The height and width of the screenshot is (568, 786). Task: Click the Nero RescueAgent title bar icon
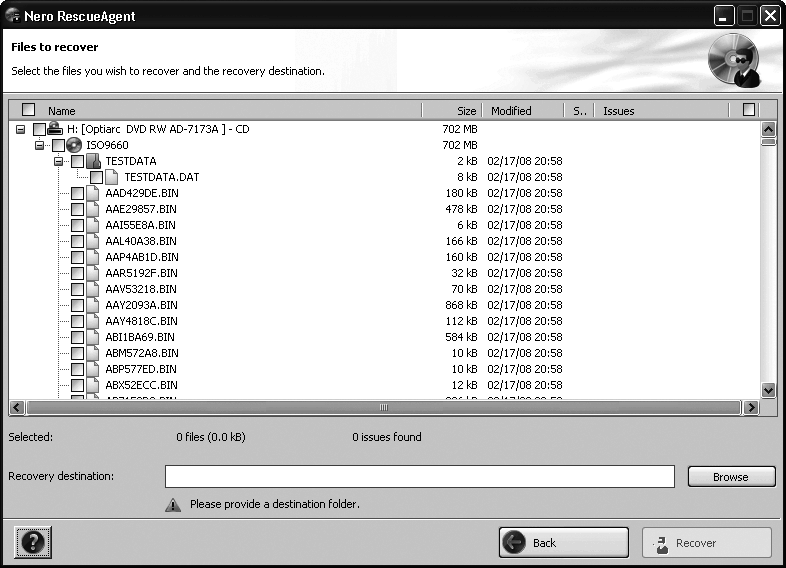[13, 16]
